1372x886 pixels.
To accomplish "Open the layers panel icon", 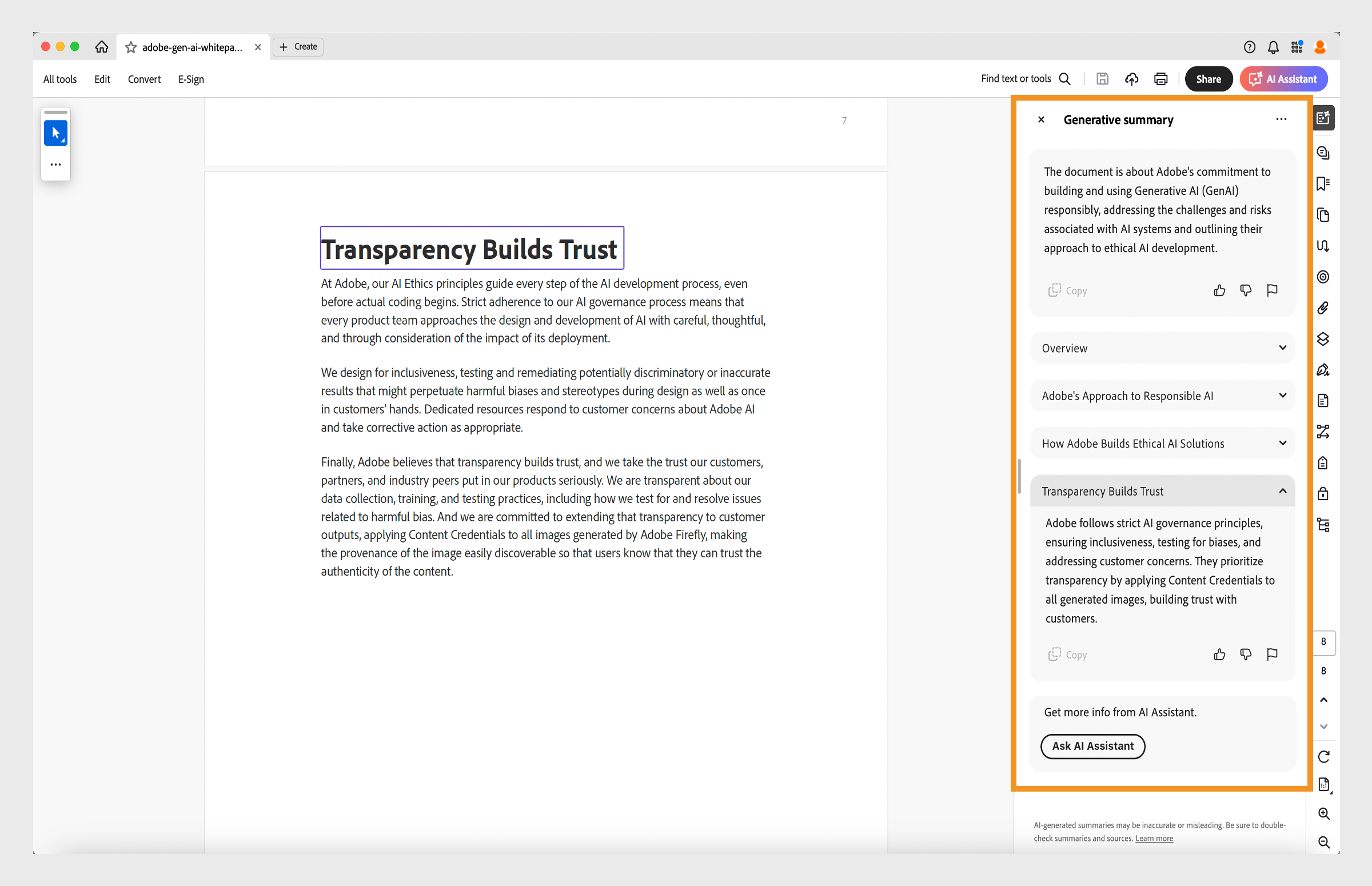I will pyautogui.click(x=1322, y=339).
